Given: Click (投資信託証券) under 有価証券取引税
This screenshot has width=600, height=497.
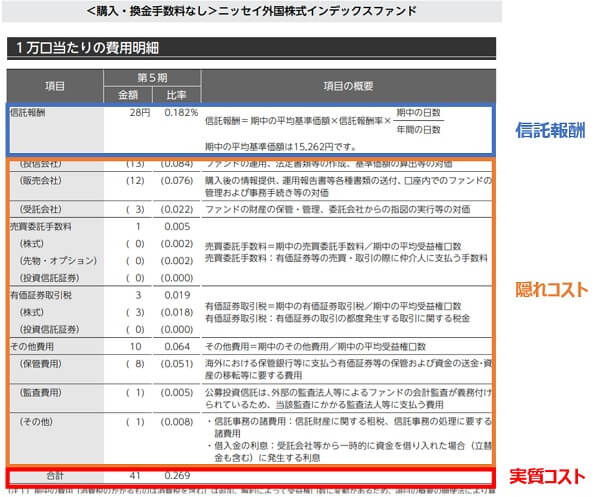Looking at the screenshot, I should pyautogui.click(x=49, y=329).
